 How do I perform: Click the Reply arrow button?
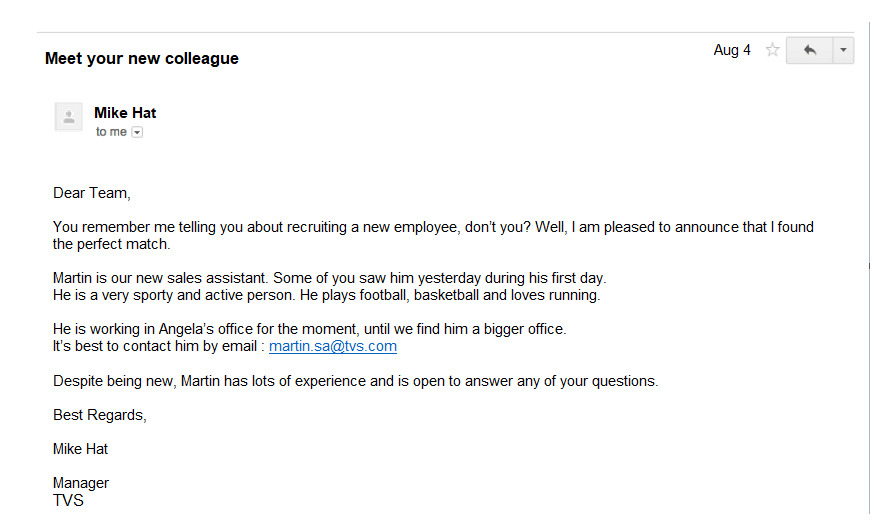pos(809,50)
